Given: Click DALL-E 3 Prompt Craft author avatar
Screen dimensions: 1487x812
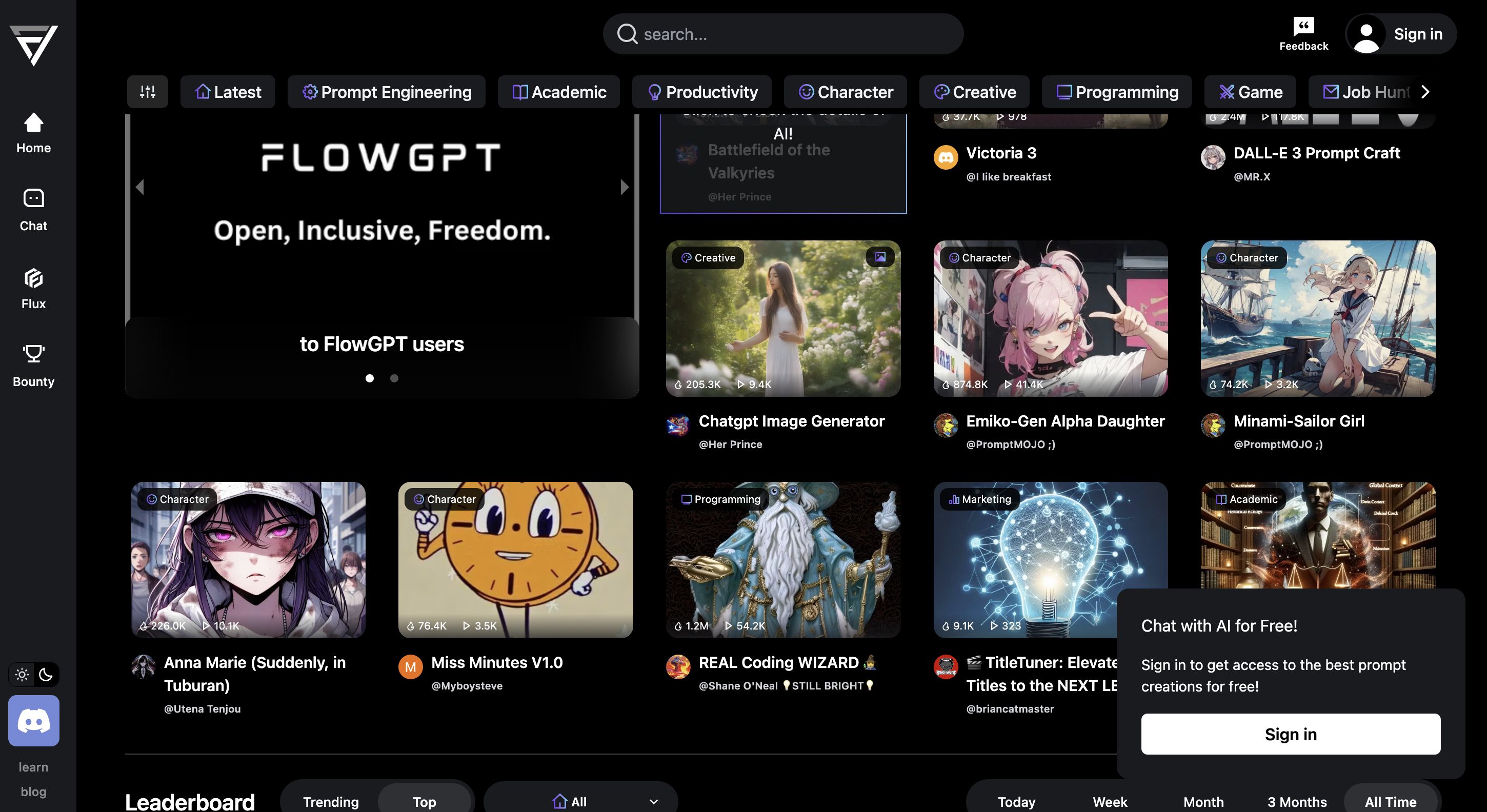Looking at the screenshot, I should 1213,157.
